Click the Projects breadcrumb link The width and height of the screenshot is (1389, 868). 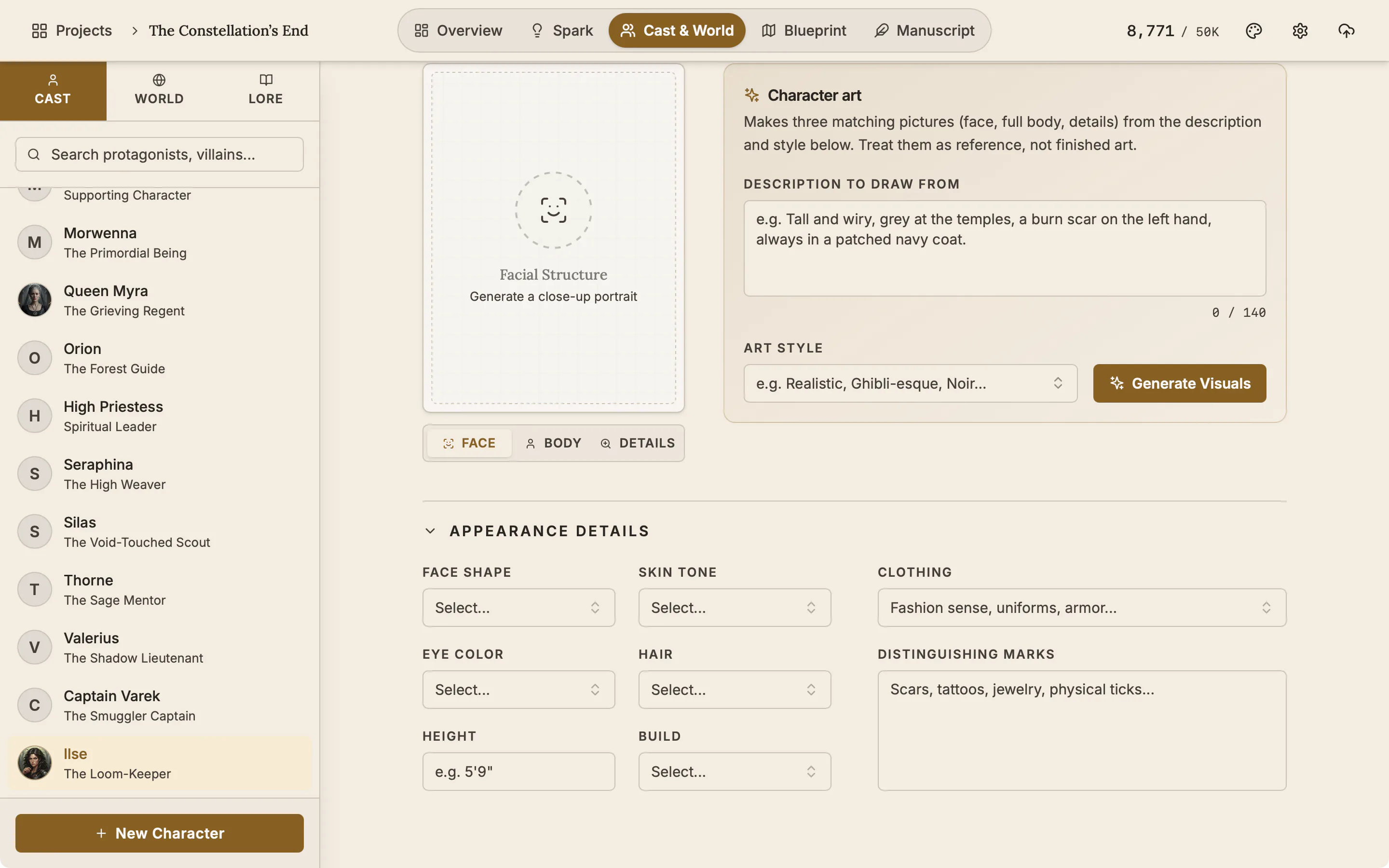pyautogui.click(x=72, y=30)
